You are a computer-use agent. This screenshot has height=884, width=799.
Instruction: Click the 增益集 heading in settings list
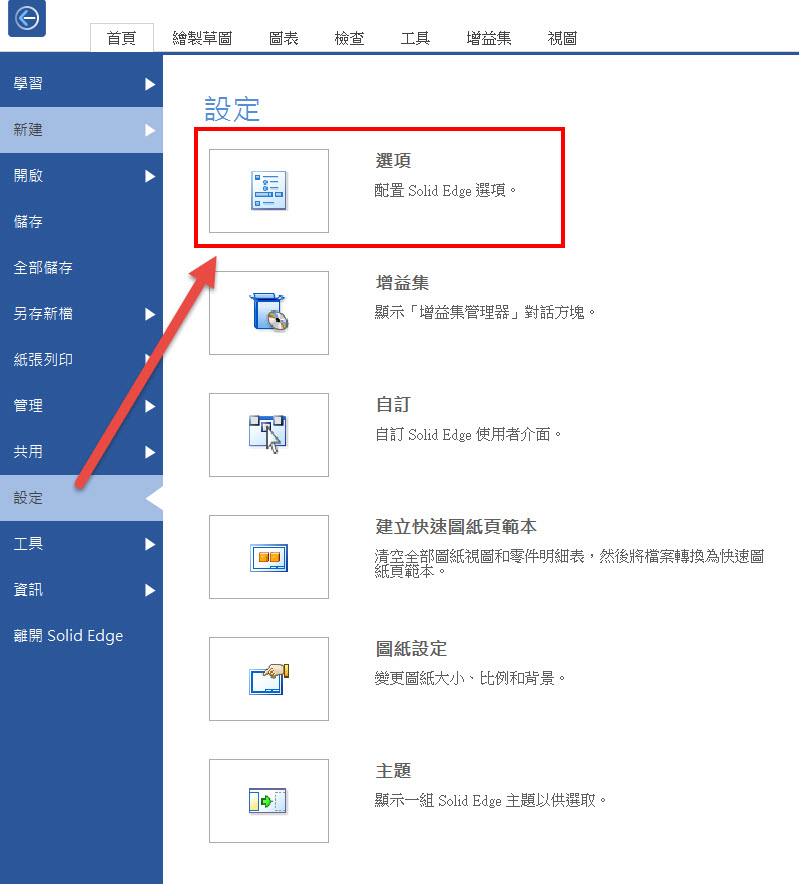pos(402,282)
